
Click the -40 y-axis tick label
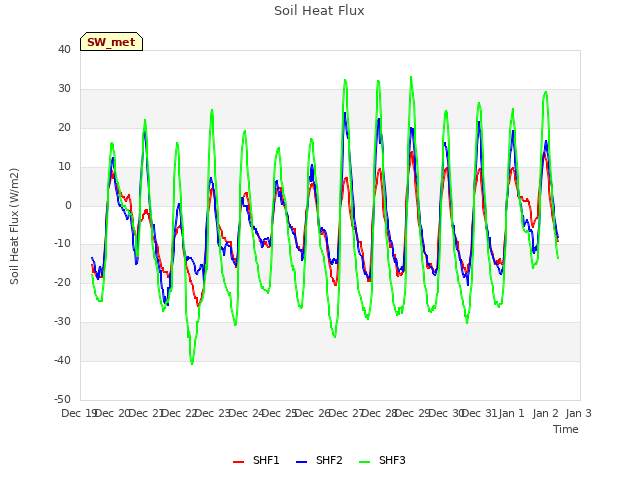click(x=62, y=360)
